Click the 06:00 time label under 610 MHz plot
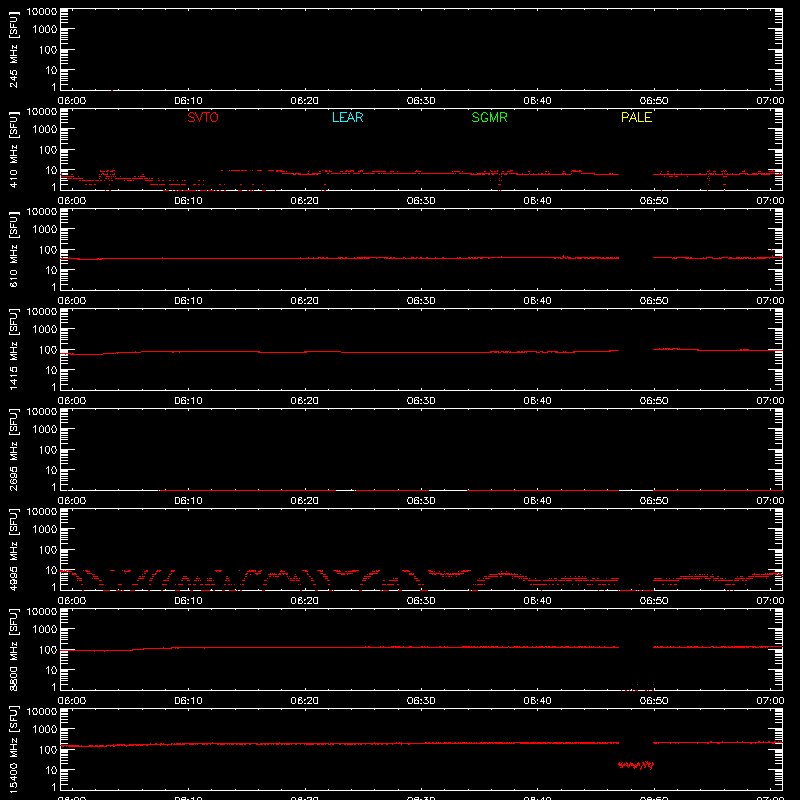This screenshot has width=800, height=800. click(x=72, y=301)
